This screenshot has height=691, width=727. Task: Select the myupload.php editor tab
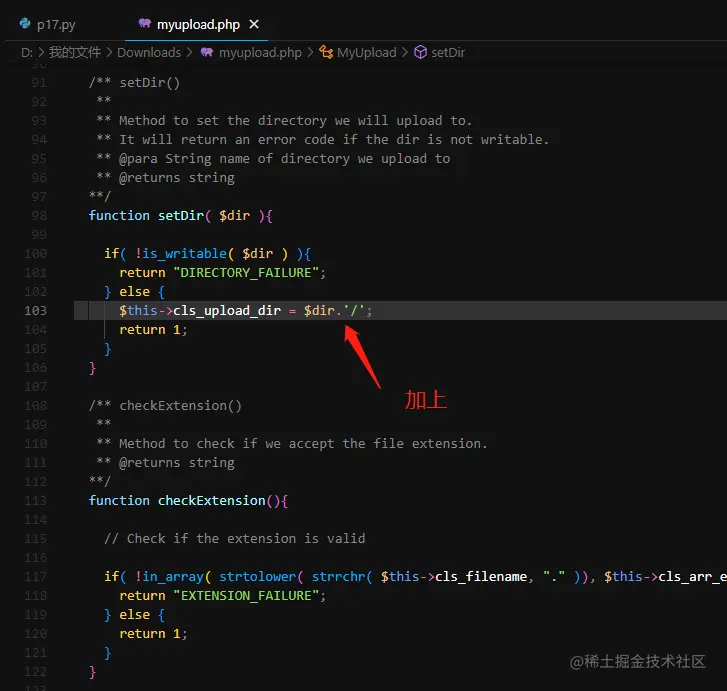(198, 24)
